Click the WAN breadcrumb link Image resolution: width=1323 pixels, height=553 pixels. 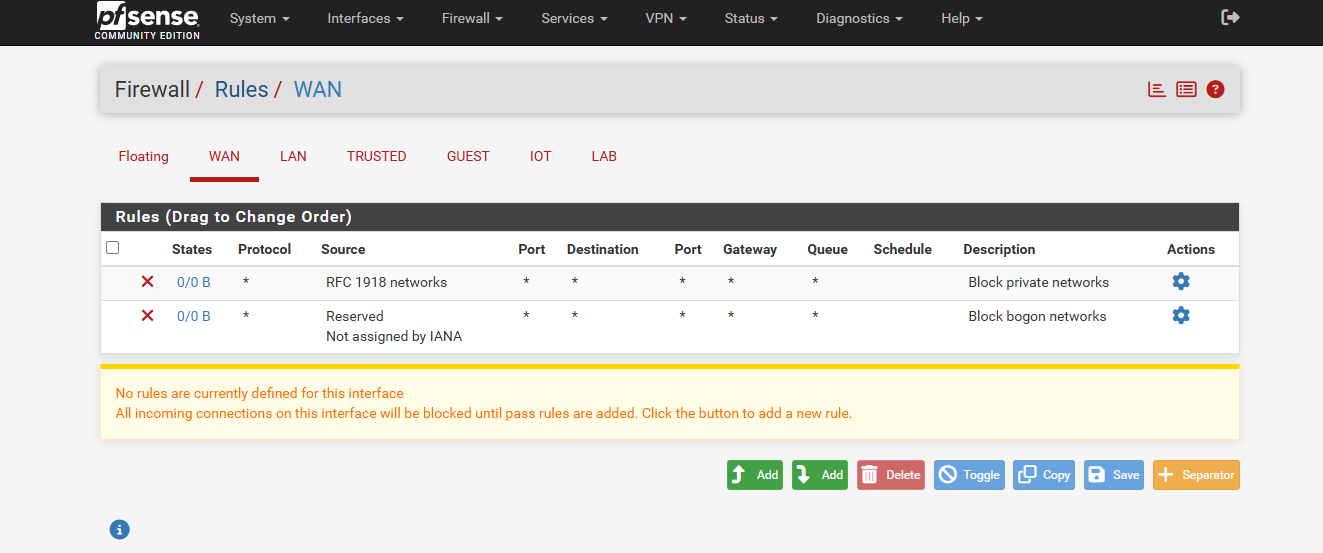tap(318, 89)
